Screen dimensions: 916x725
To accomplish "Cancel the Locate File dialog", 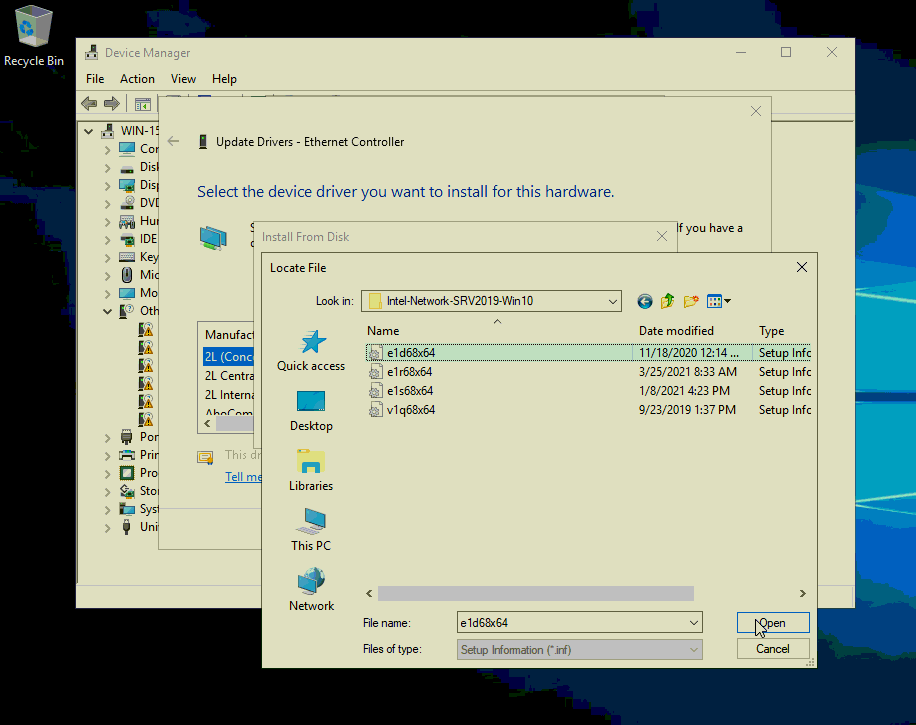I will (772, 649).
